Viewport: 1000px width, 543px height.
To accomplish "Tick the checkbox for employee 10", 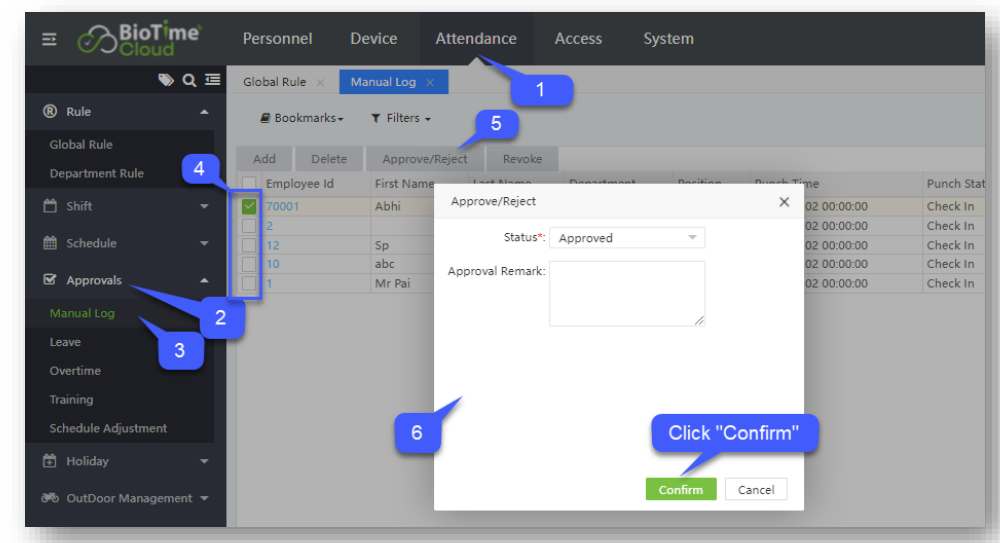I will click(x=249, y=264).
